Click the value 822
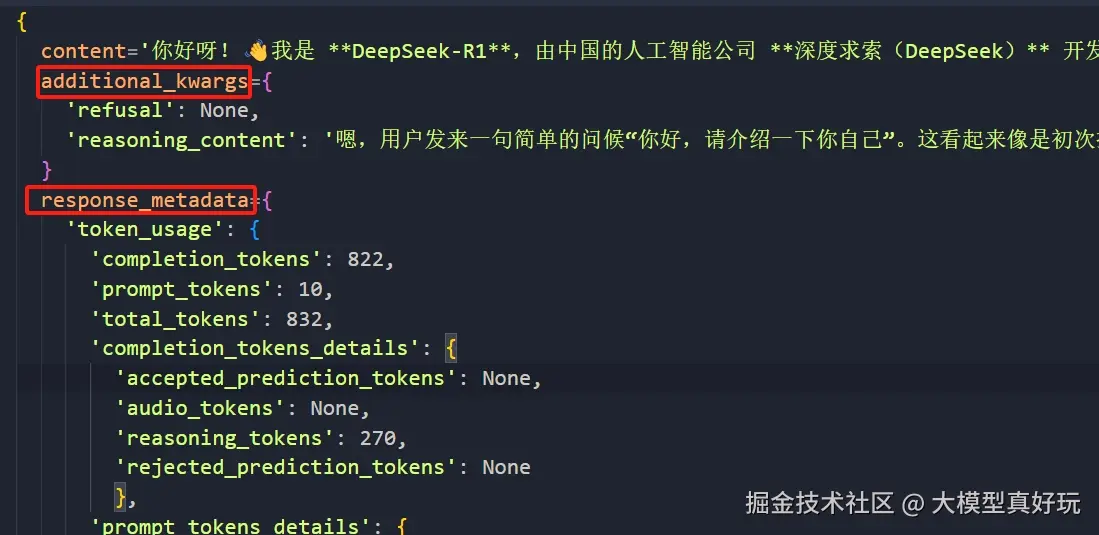The image size is (1099, 535). (x=366, y=260)
